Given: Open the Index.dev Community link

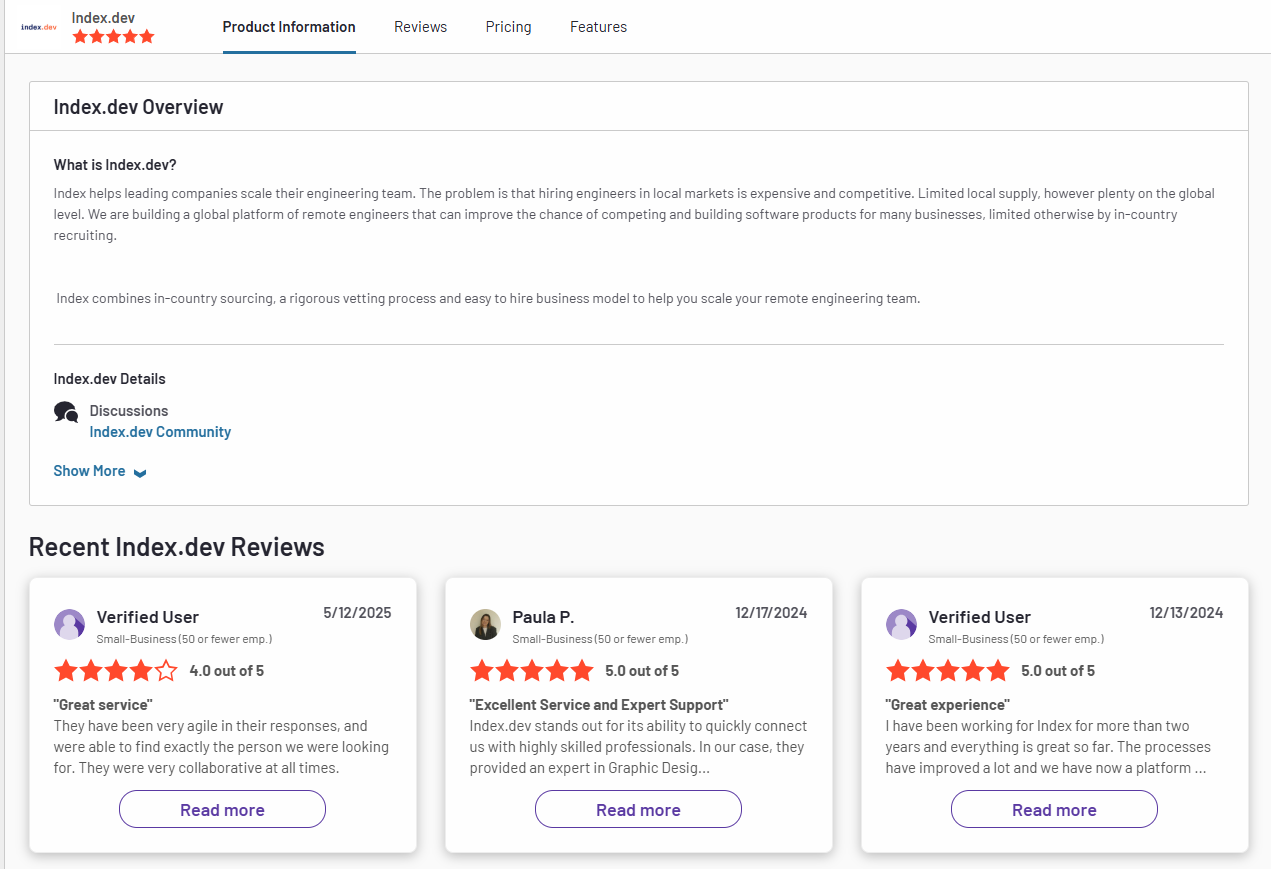Looking at the screenshot, I should point(160,432).
